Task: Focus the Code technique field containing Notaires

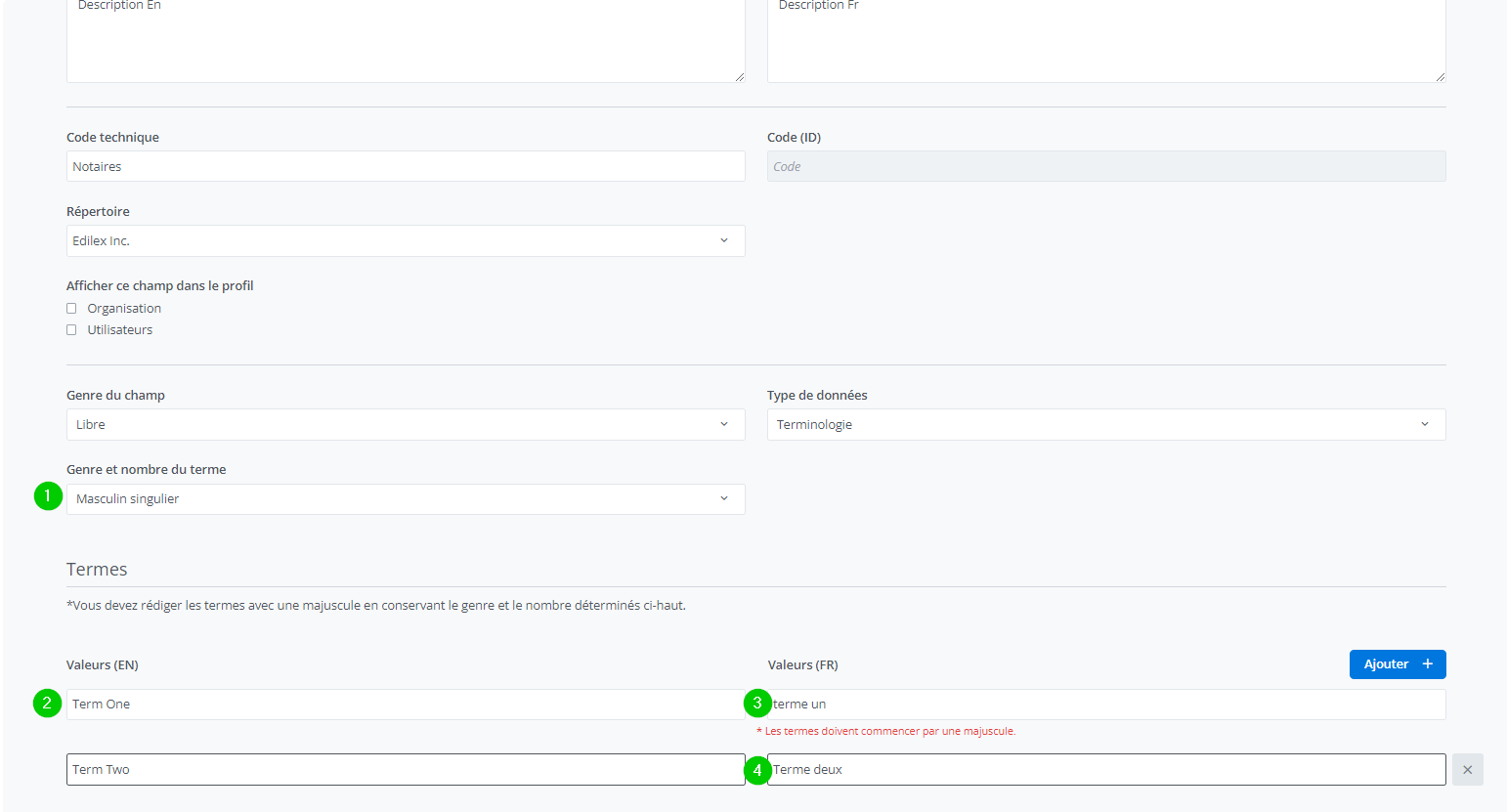Action: point(405,167)
